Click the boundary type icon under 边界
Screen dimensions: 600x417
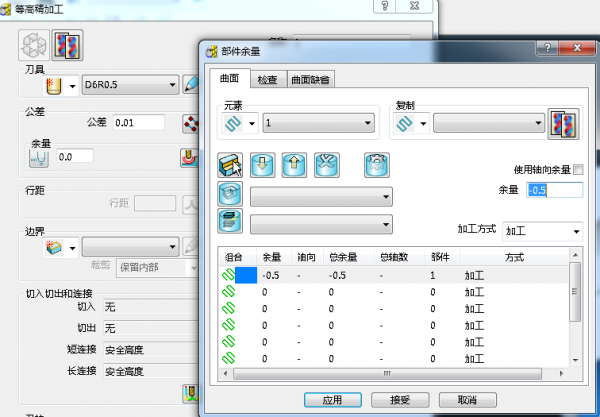pyautogui.click(x=54, y=247)
